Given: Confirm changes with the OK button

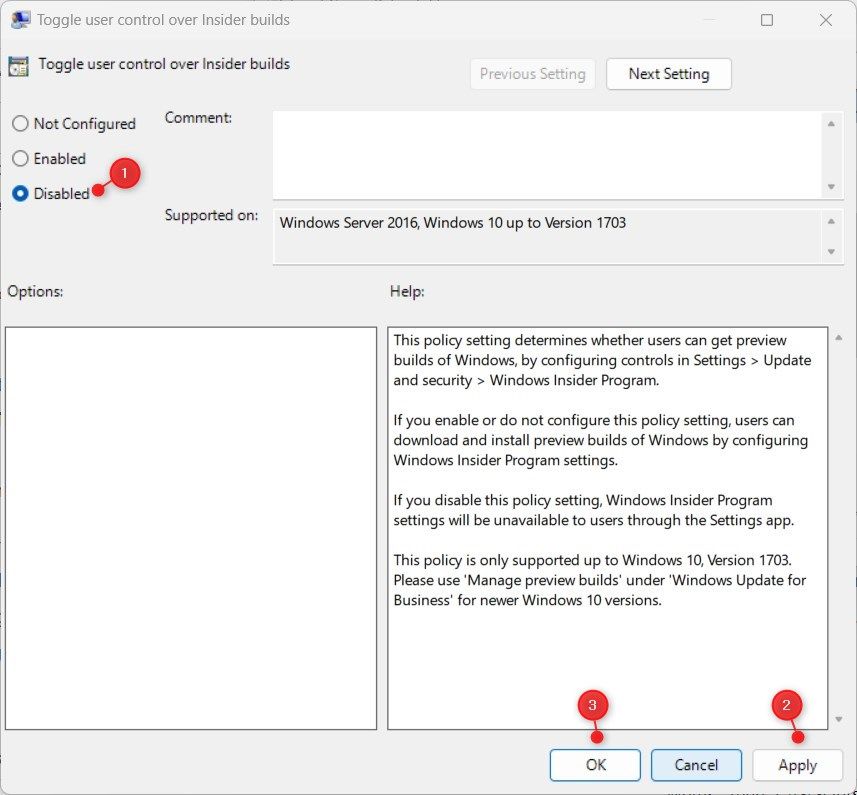Looking at the screenshot, I should pyautogui.click(x=595, y=764).
